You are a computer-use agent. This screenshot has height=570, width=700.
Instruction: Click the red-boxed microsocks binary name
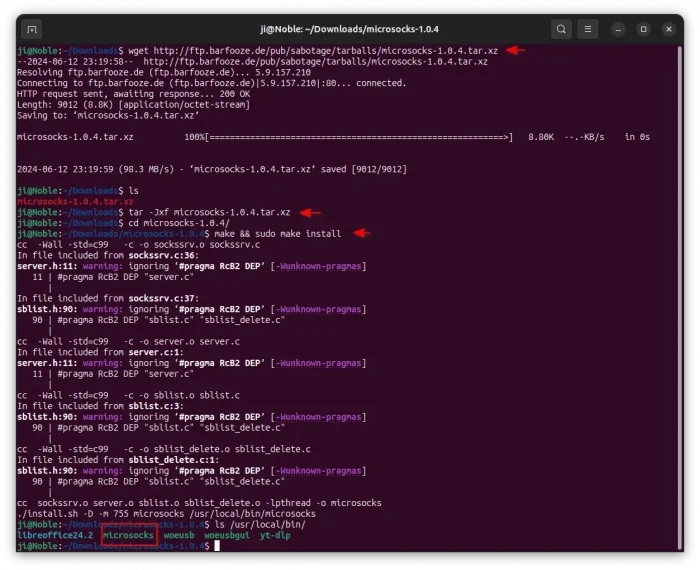(x=128, y=536)
